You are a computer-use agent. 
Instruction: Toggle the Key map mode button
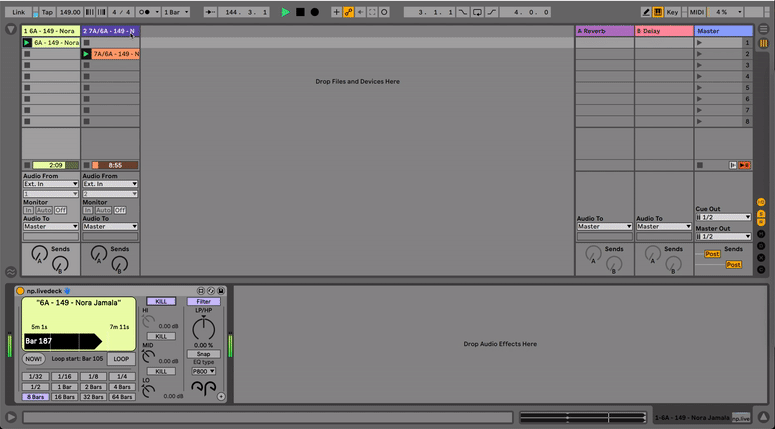coord(672,12)
